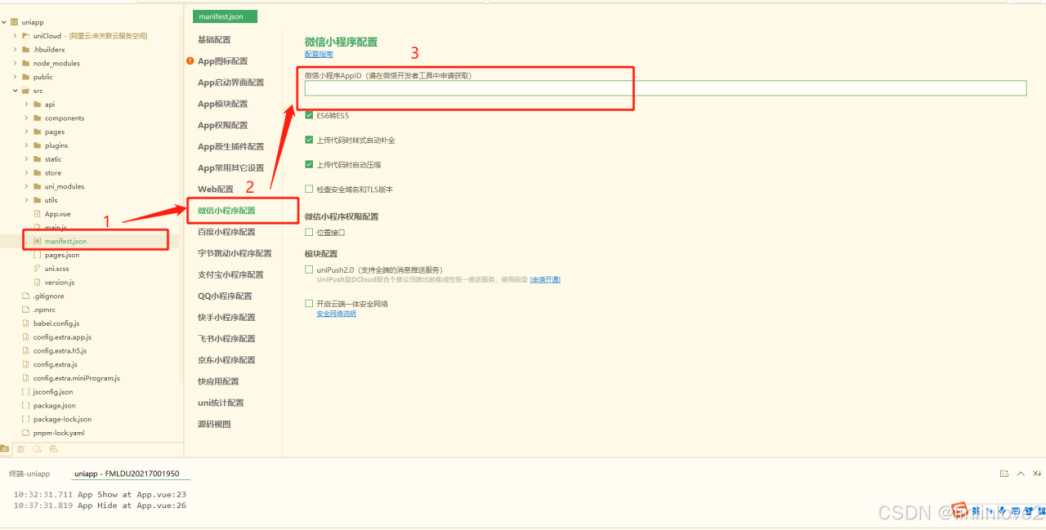Click the node_modules folder icon

tap(26, 63)
